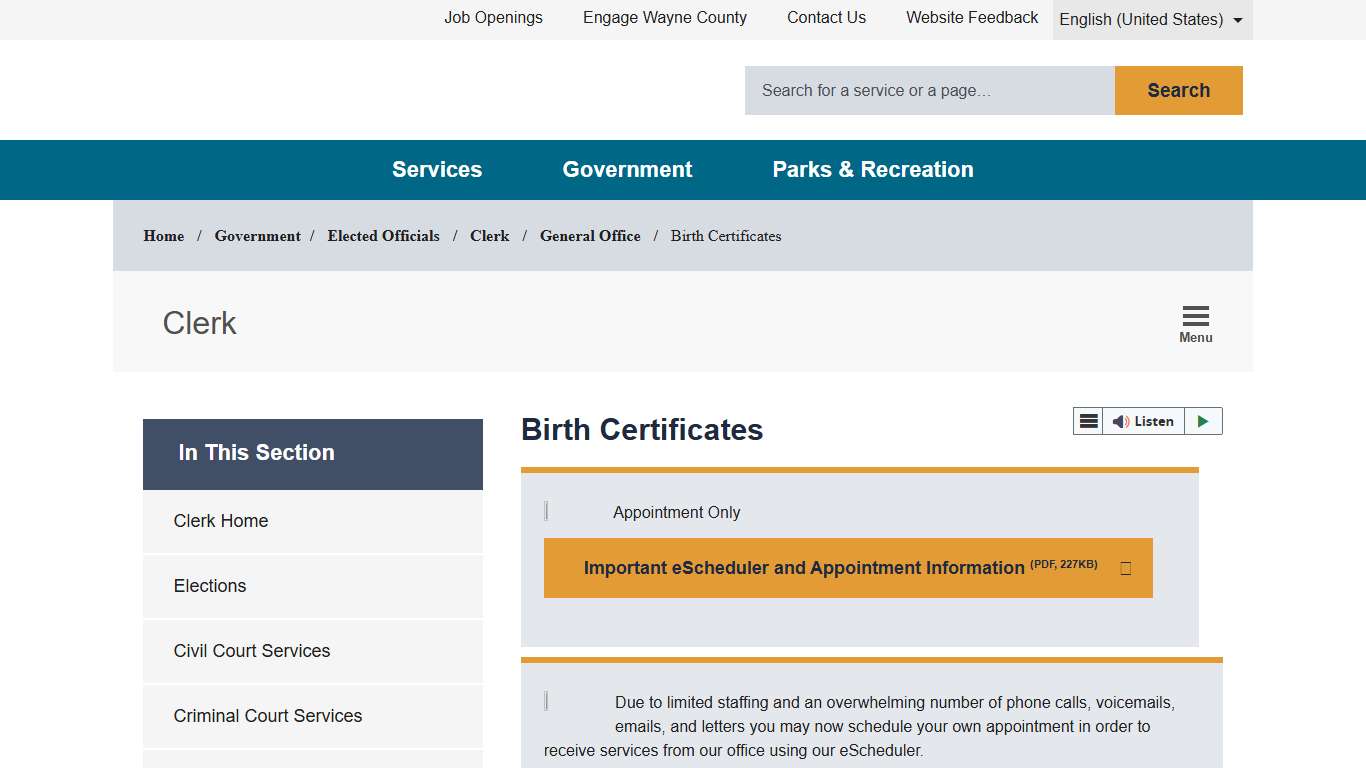Open the Government navigation menu
This screenshot has height=768, width=1366.
(x=627, y=169)
